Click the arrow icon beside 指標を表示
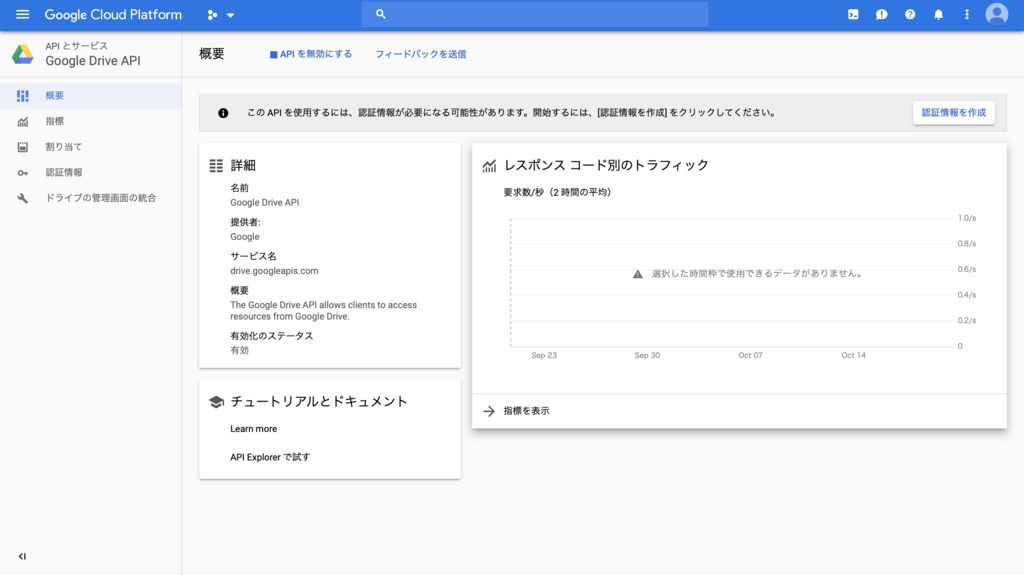The height and width of the screenshot is (575, 1024). pos(488,410)
